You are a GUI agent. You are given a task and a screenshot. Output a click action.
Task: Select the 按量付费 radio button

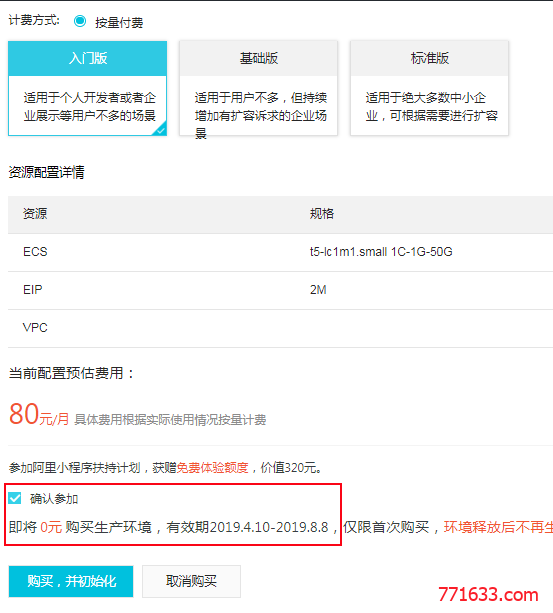click(x=80, y=22)
